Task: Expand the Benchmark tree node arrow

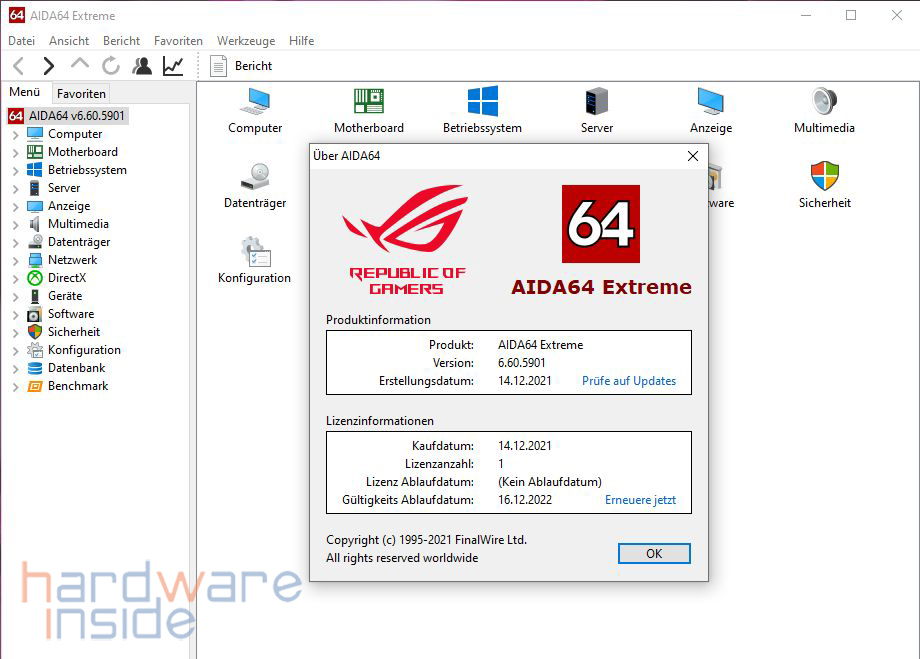Action: click(15, 386)
